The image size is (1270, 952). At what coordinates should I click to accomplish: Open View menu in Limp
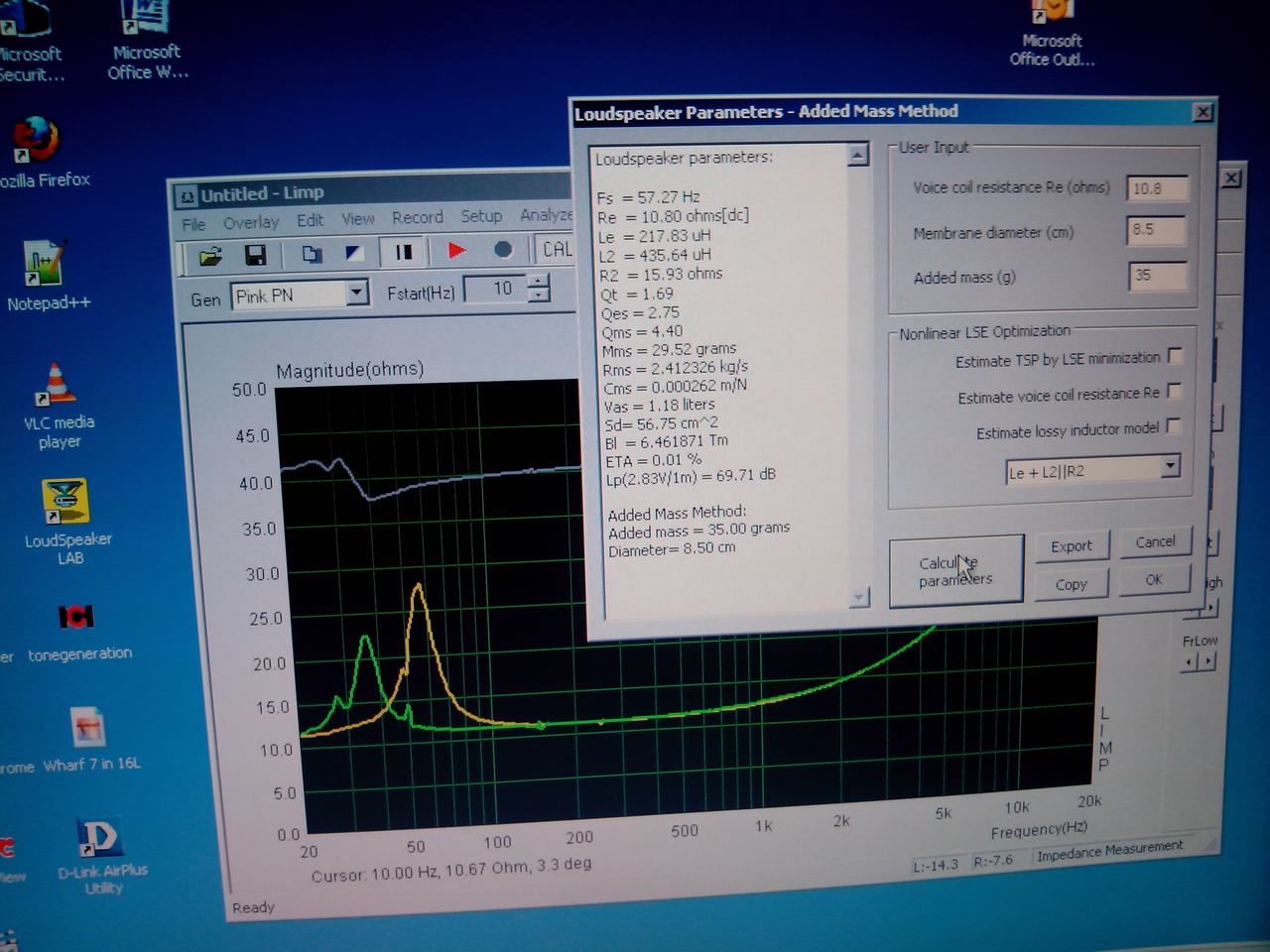point(358,219)
